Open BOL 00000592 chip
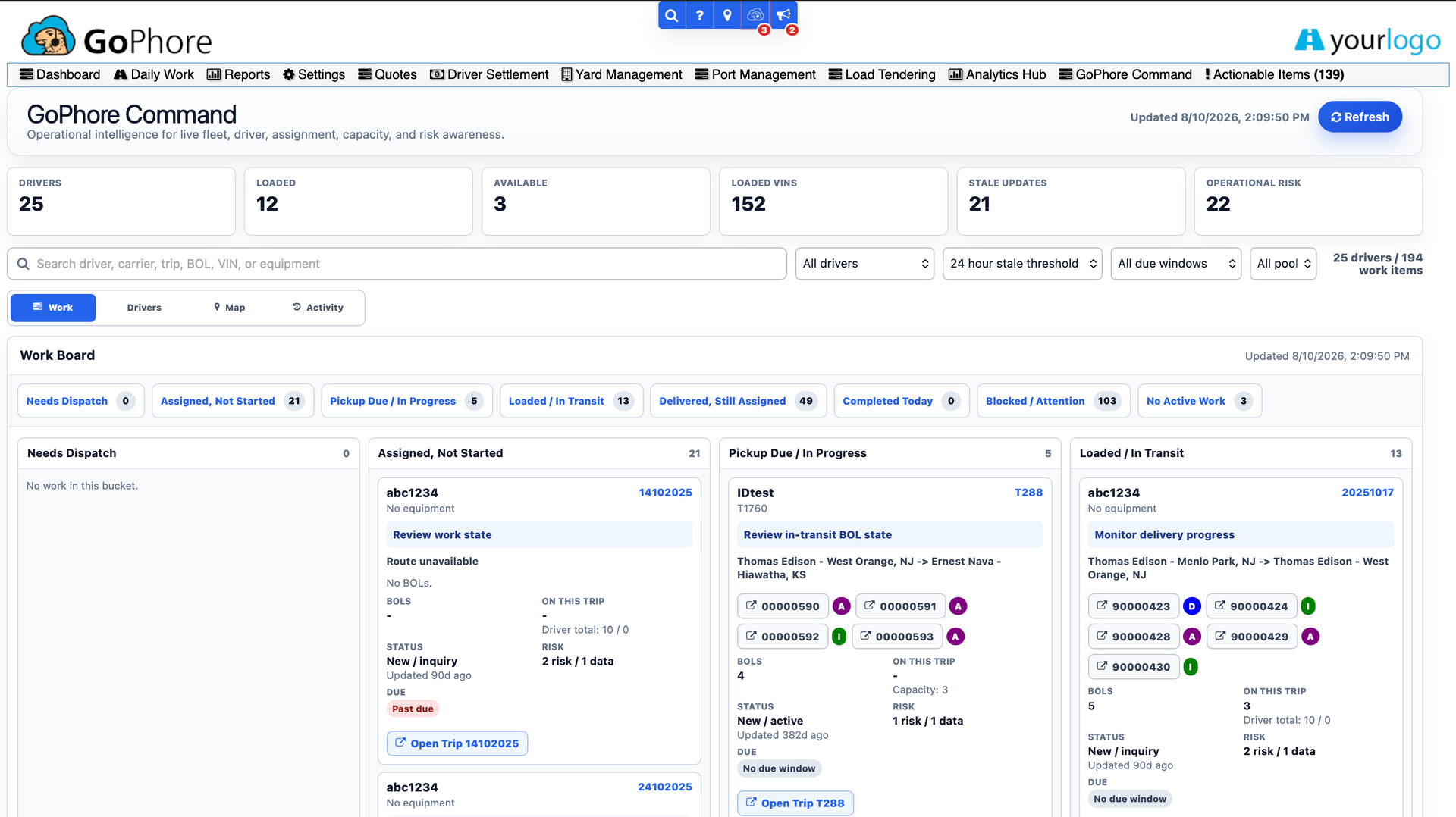Image resolution: width=1456 pixels, height=817 pixels. point(783,637)
